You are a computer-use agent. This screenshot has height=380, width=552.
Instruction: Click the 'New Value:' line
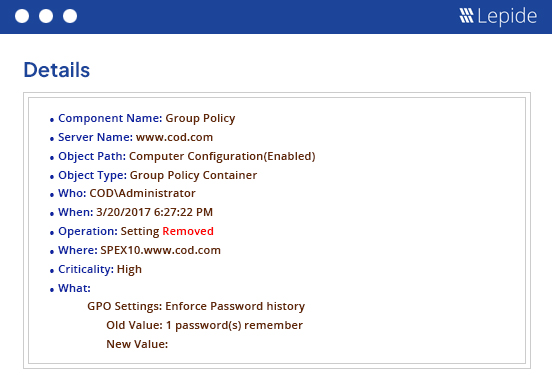[137, 344]
